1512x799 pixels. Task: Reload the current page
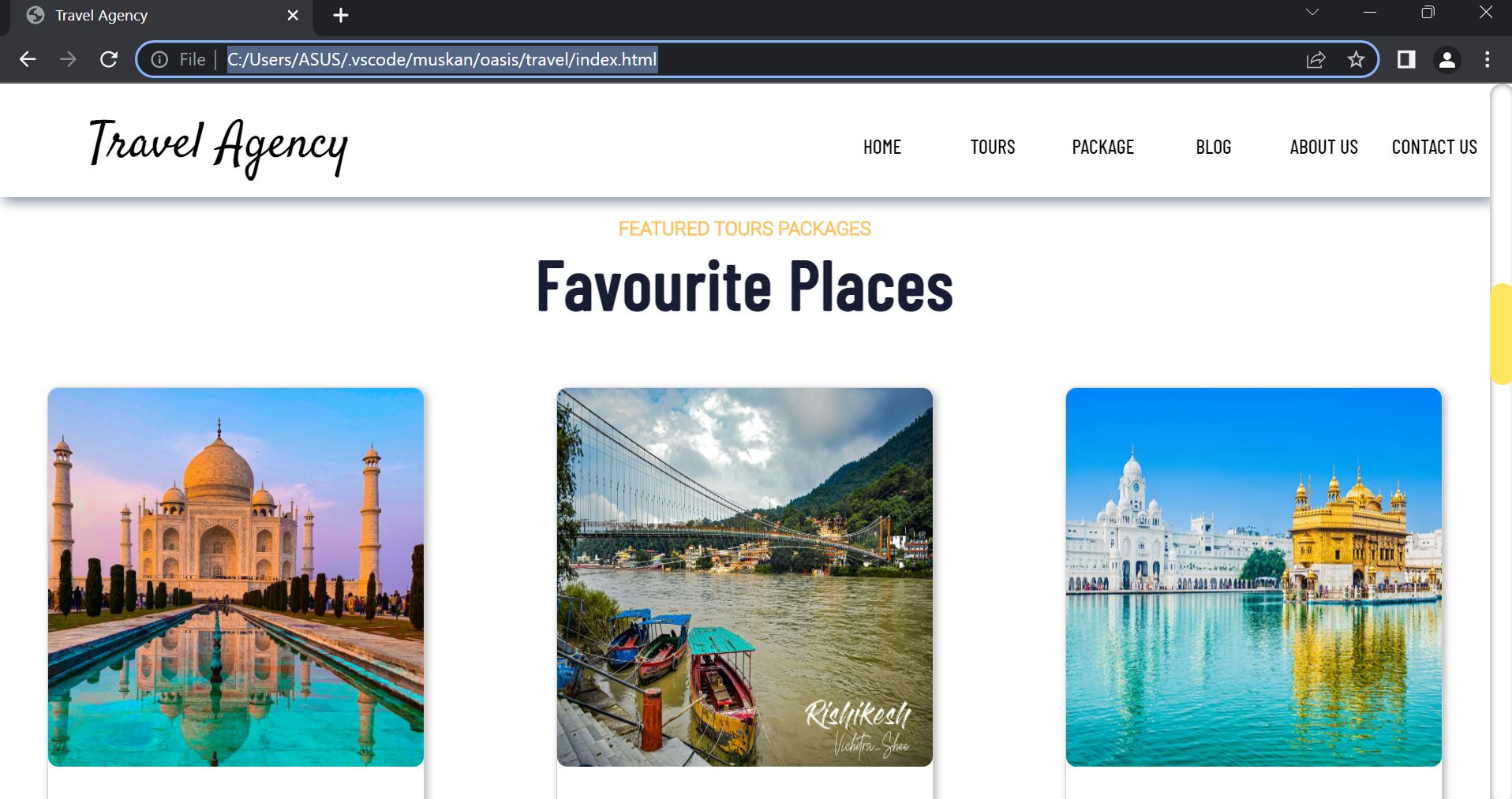pos(109,59)
